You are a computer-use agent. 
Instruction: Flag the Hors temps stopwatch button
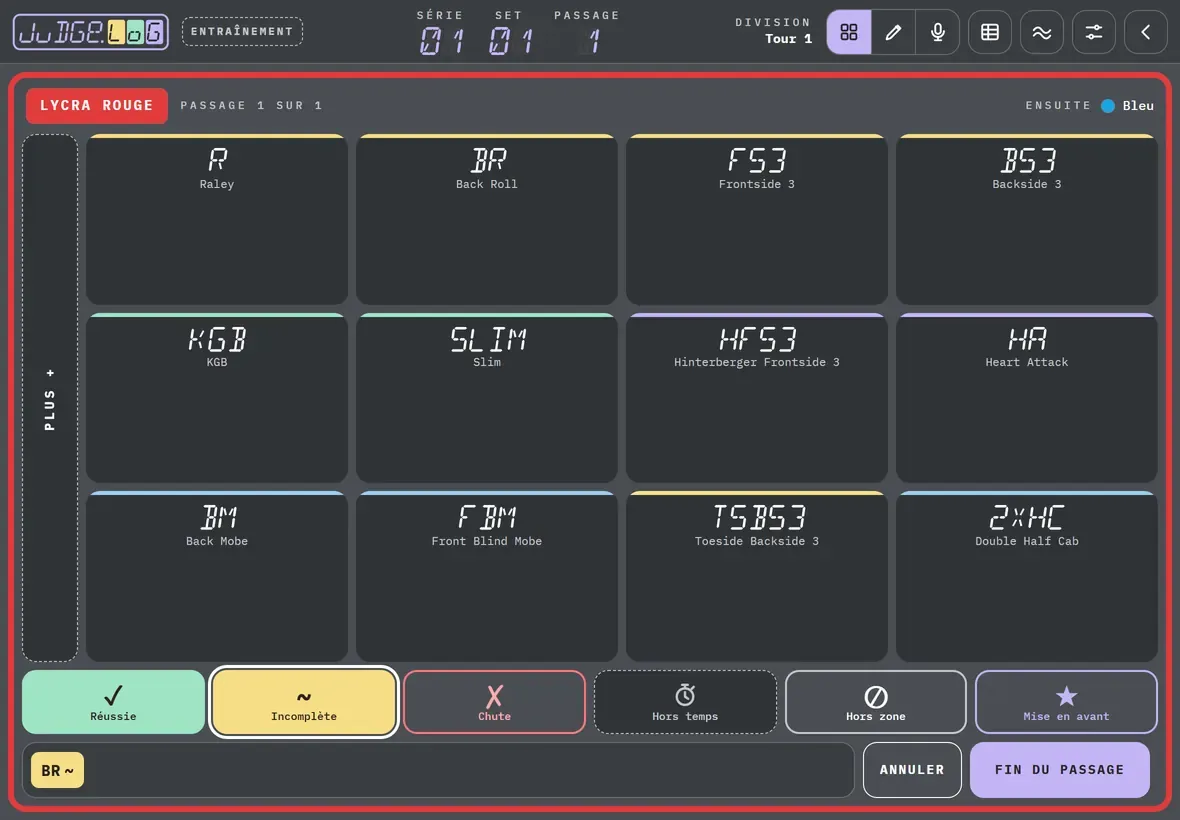(685, 702)
